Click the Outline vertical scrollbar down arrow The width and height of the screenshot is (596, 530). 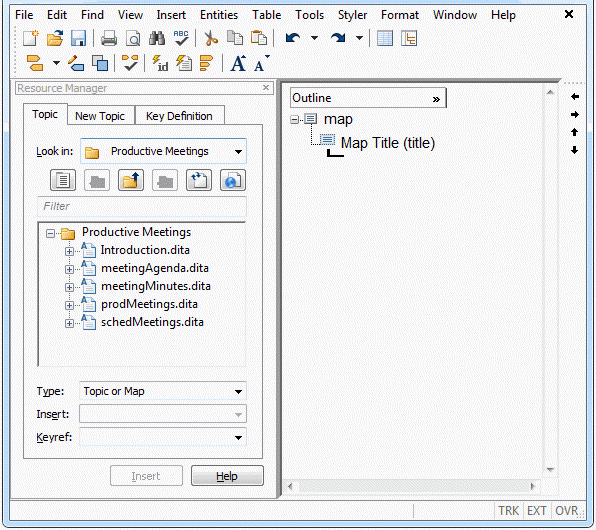pyautogui.click(x=550, y=469)
